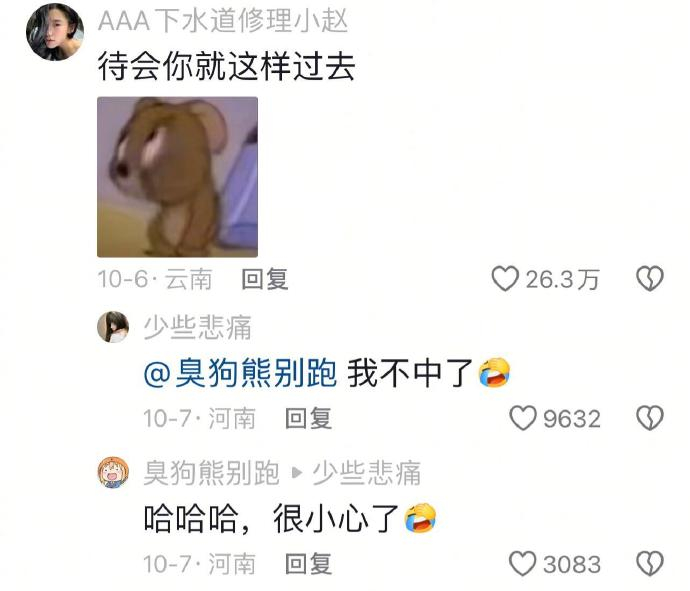The image size is (690, 591).
Task: View the Jerry mouse meme image
Action: (177, 177)
